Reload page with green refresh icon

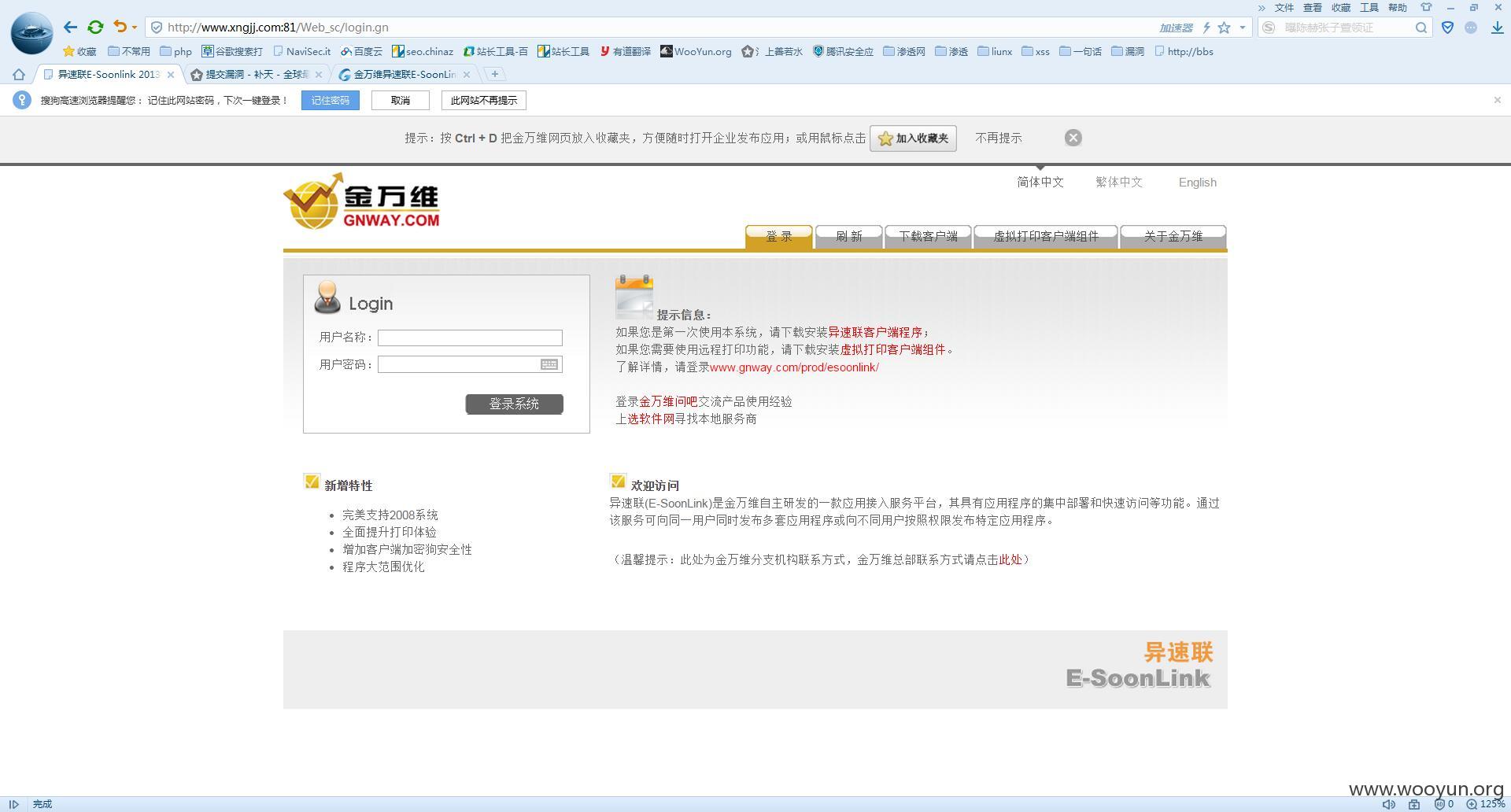(95, 28)
